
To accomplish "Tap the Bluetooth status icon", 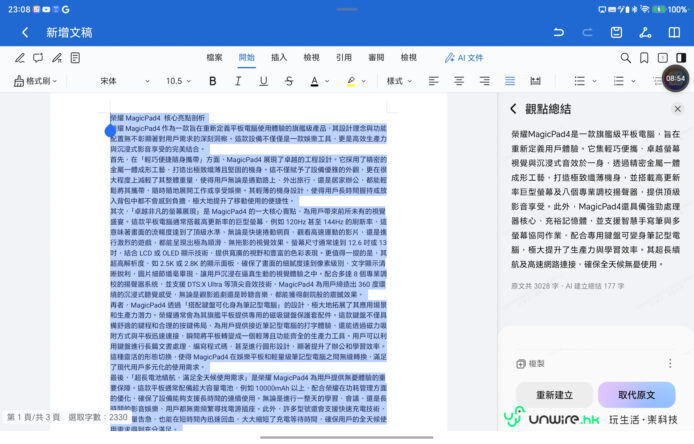I will click(x=634, y=9).
